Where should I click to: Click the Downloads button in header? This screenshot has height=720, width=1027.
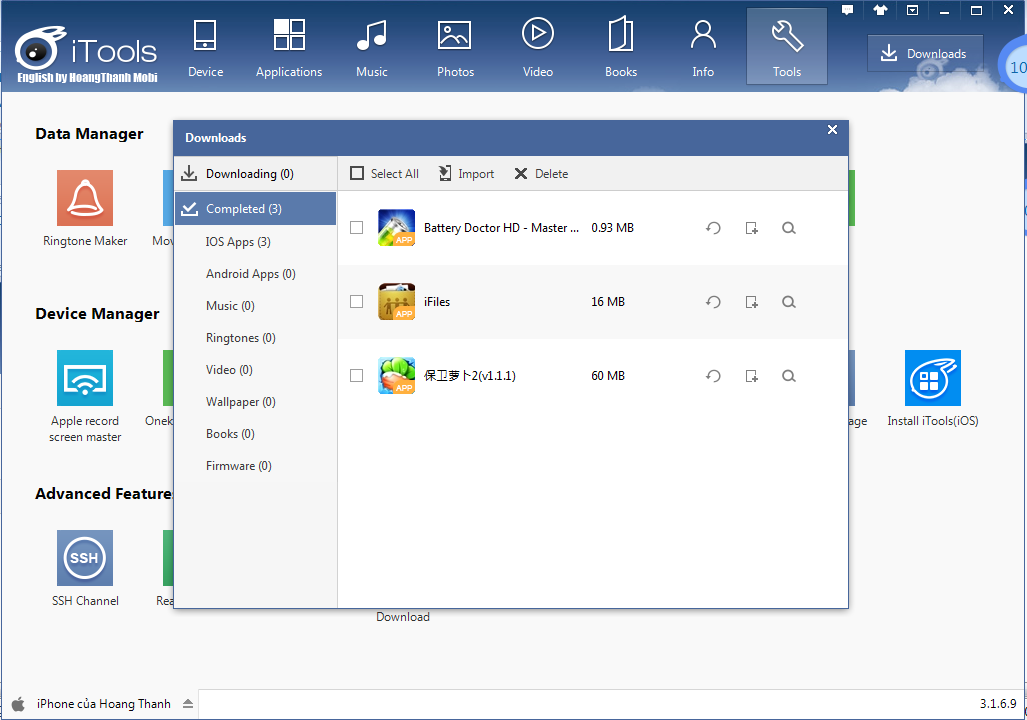point(925,54)
